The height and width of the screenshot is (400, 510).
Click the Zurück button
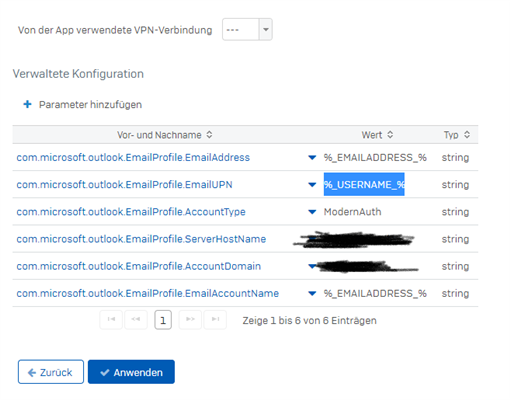coord(51,372)
